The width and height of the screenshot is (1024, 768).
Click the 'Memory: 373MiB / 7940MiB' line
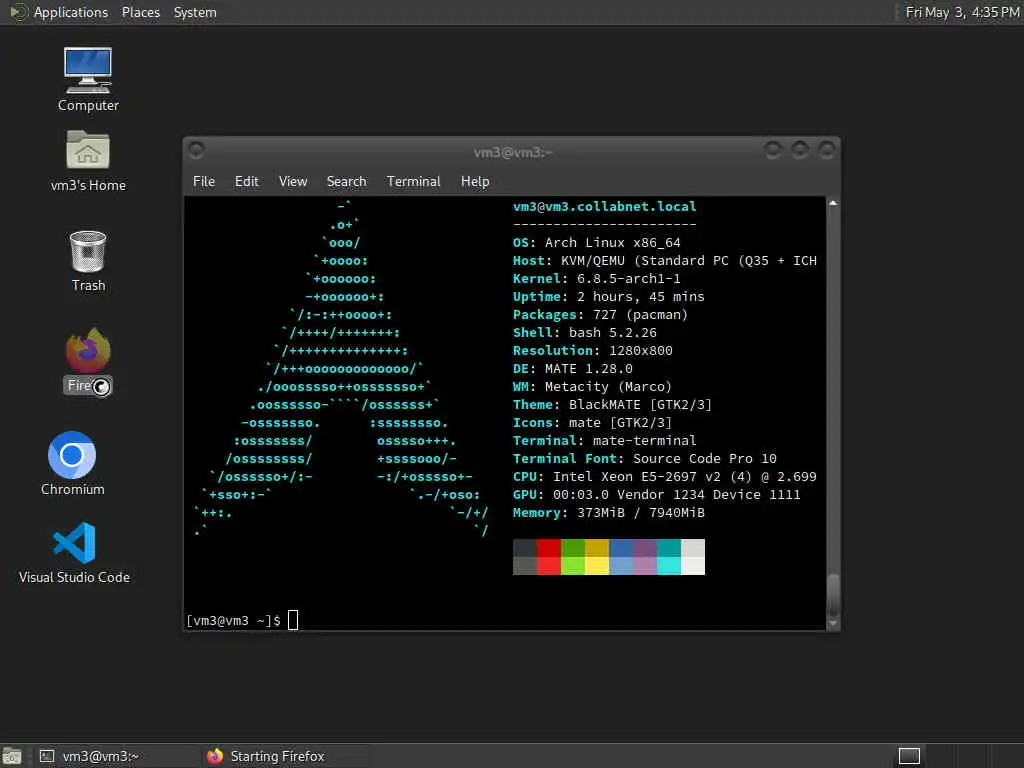609,513
